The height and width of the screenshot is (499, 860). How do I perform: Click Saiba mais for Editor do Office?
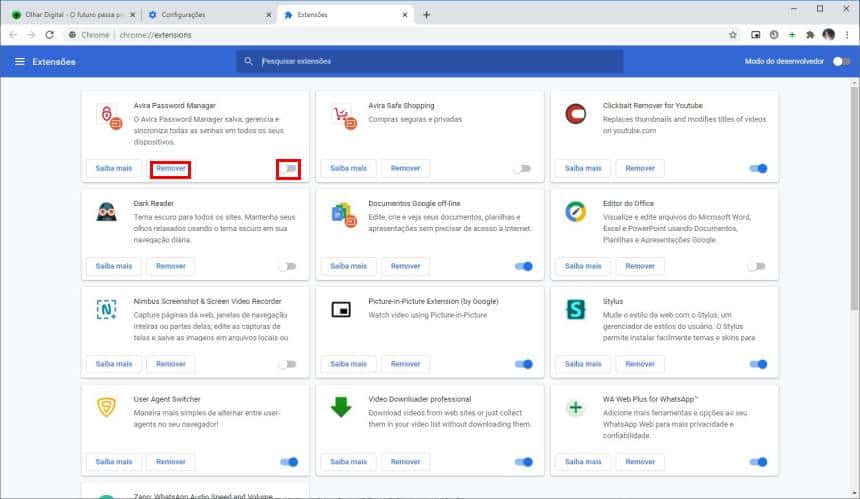583,266
